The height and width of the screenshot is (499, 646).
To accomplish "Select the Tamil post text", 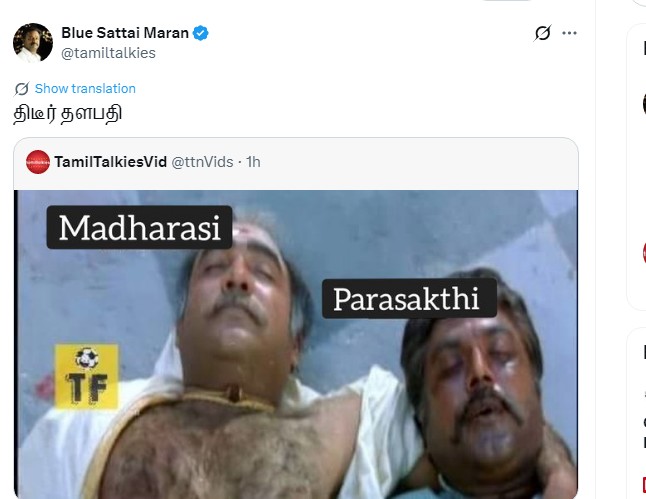I will click(68, 114).
